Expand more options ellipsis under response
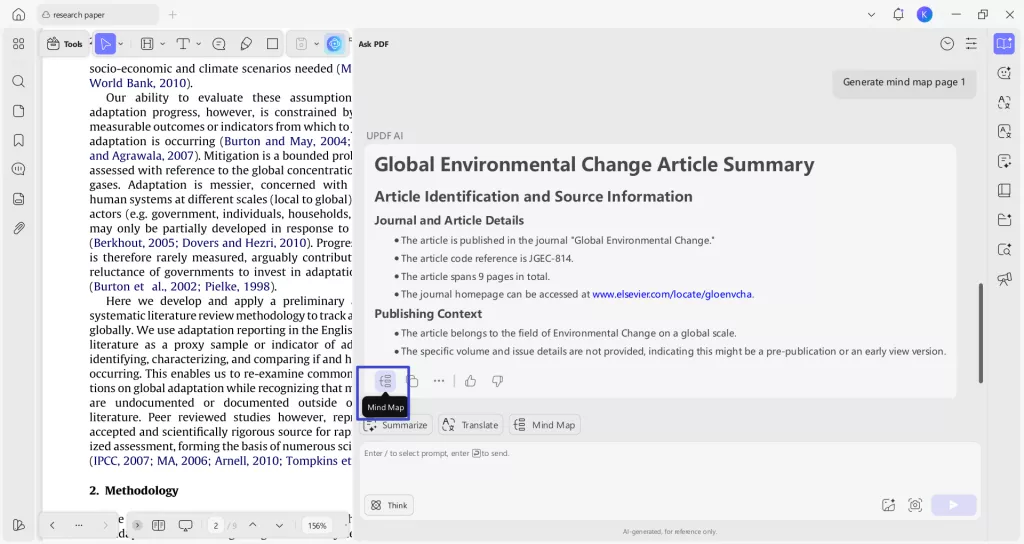The height and width of the screenshot is (544, 1024). coord(438,381)
